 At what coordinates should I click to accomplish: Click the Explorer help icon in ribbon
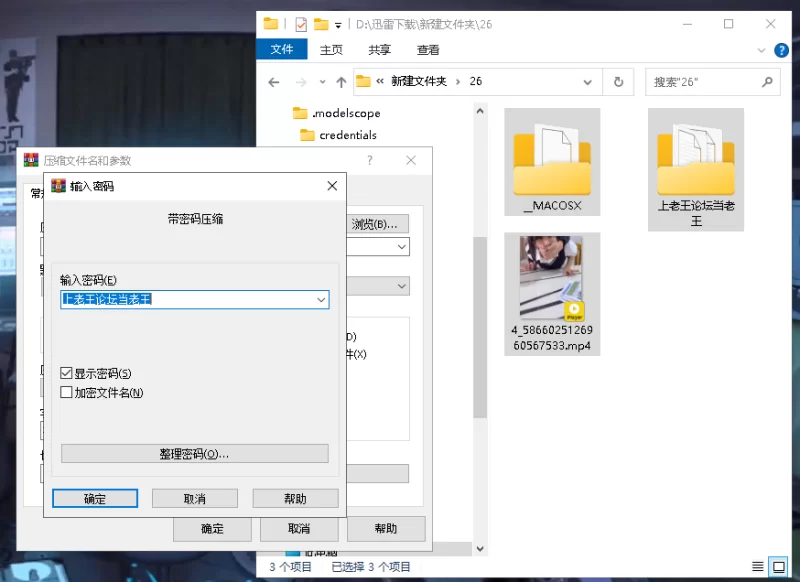click(x=781, y=50)
